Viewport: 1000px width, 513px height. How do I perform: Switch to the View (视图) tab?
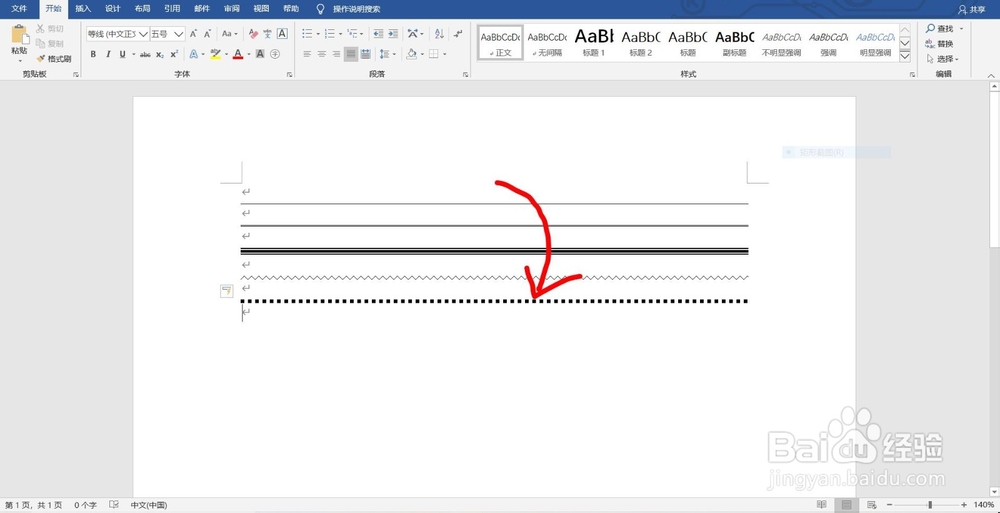tap(261, 9)
